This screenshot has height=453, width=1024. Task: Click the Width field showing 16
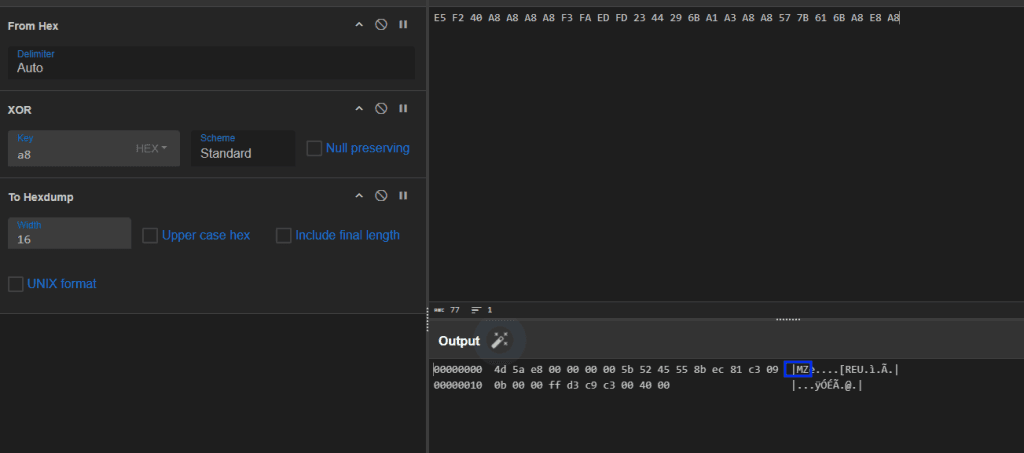click(x=69, y=233)
